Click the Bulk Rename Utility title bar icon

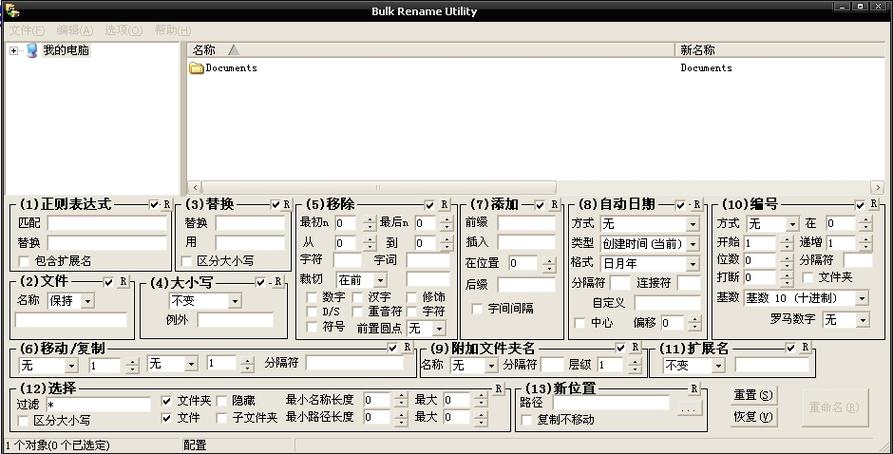tap(11, 11)
